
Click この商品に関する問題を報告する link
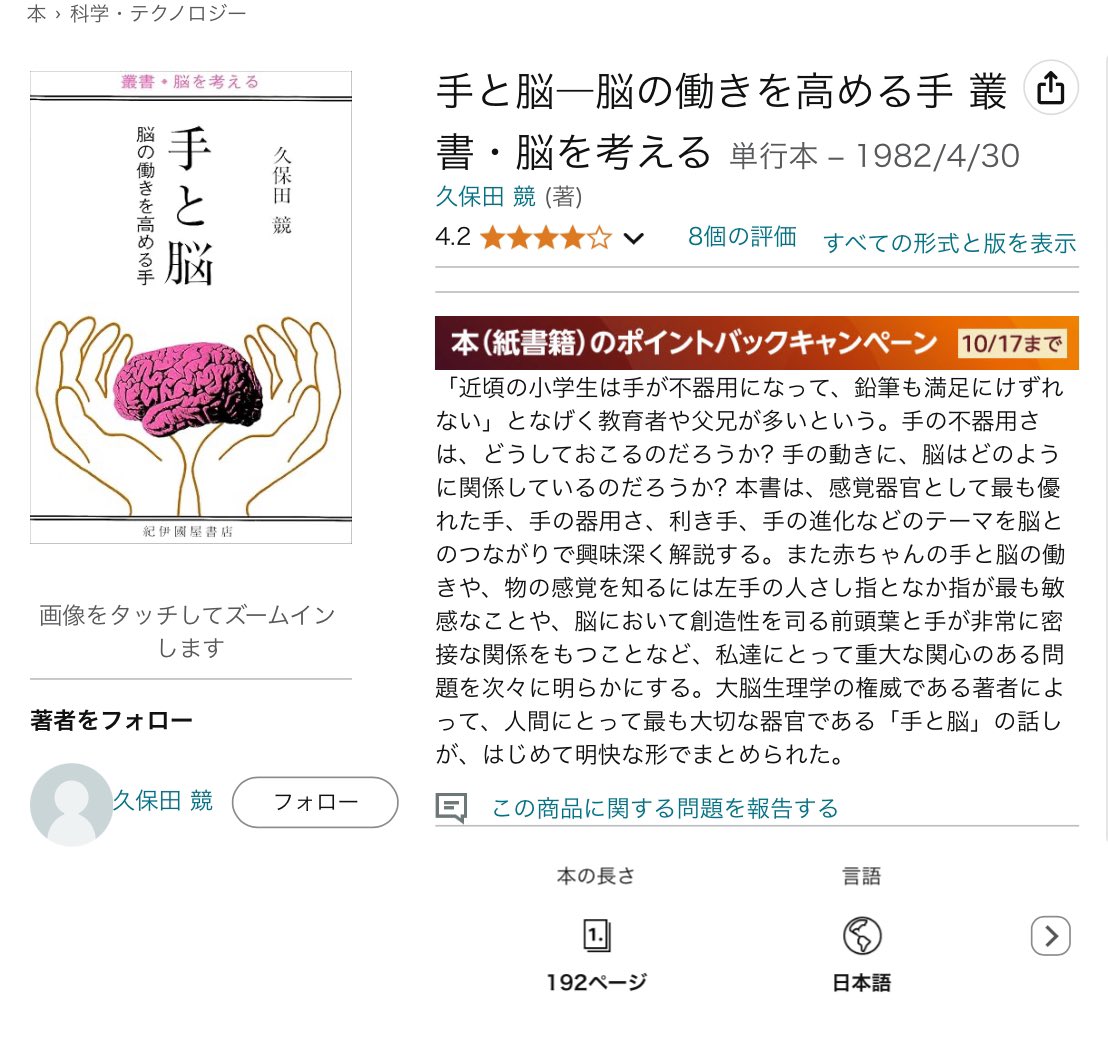664,807
